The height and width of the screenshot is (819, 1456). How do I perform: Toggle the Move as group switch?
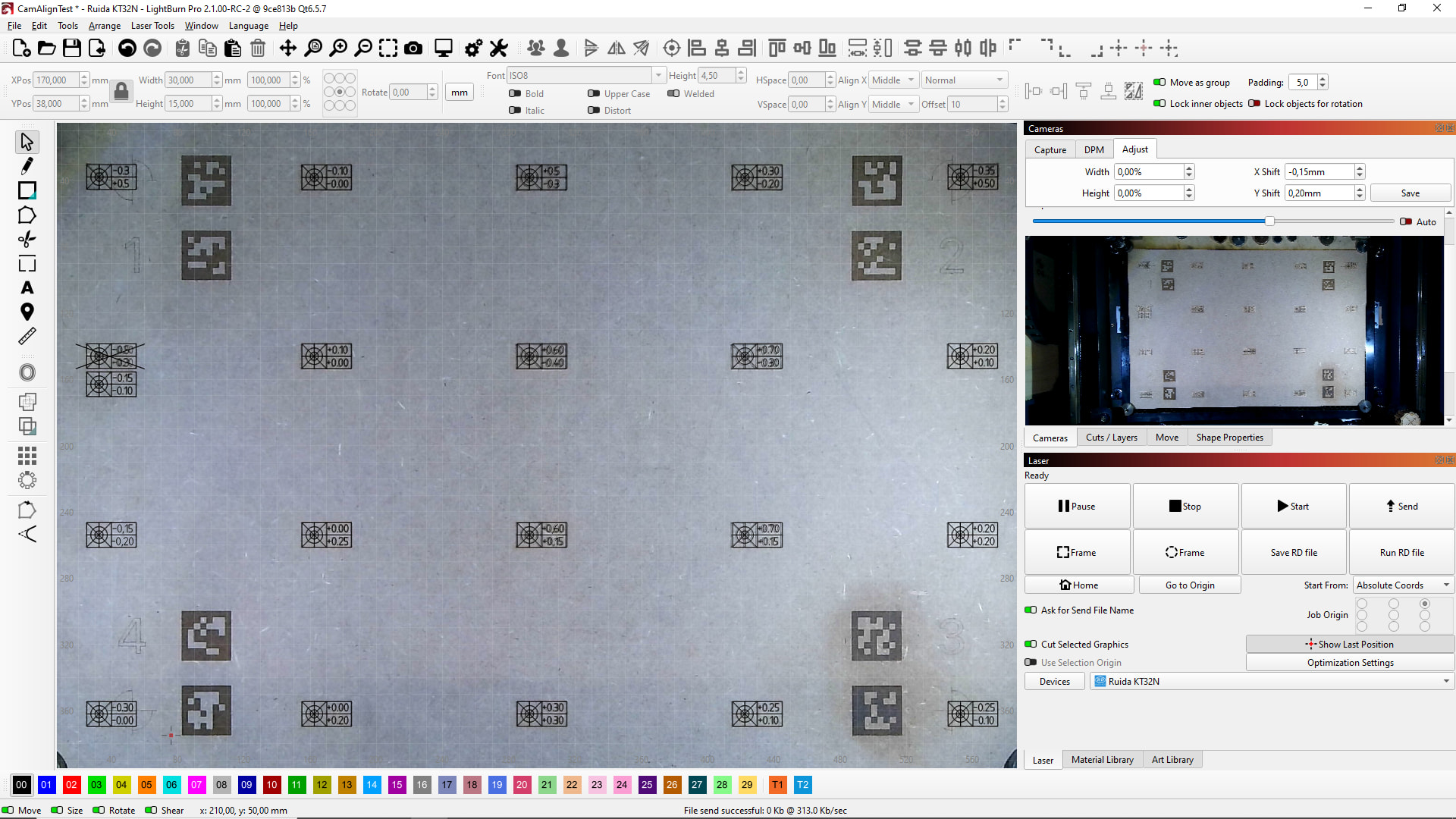pos(1159,82)
